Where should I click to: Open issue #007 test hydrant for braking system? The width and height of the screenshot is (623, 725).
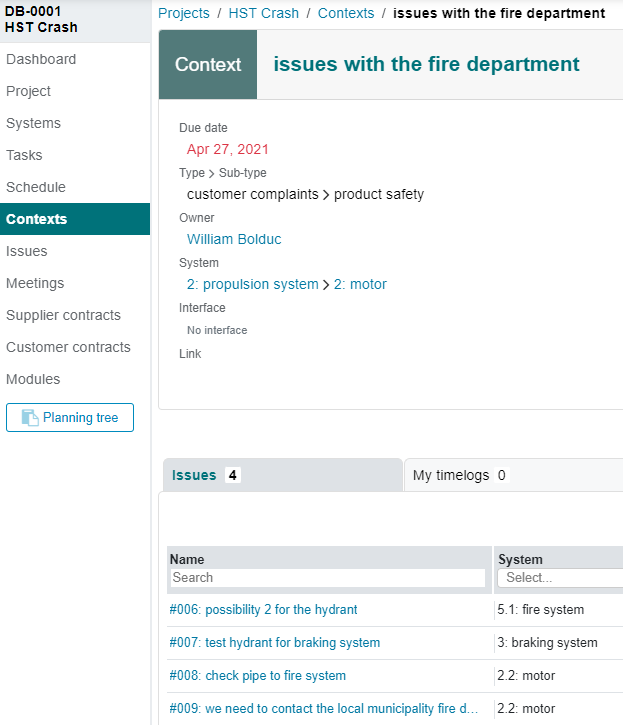tap(275, 642)
